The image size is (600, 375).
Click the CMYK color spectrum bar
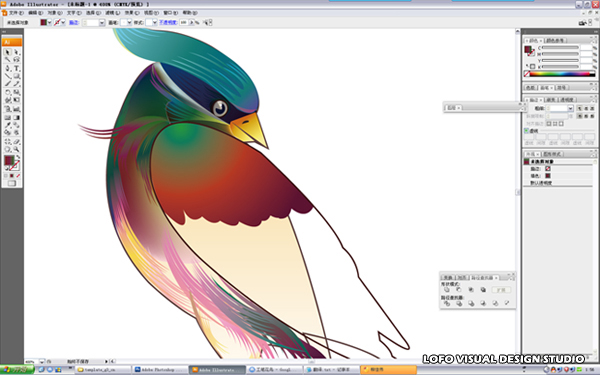click(562, 74)
